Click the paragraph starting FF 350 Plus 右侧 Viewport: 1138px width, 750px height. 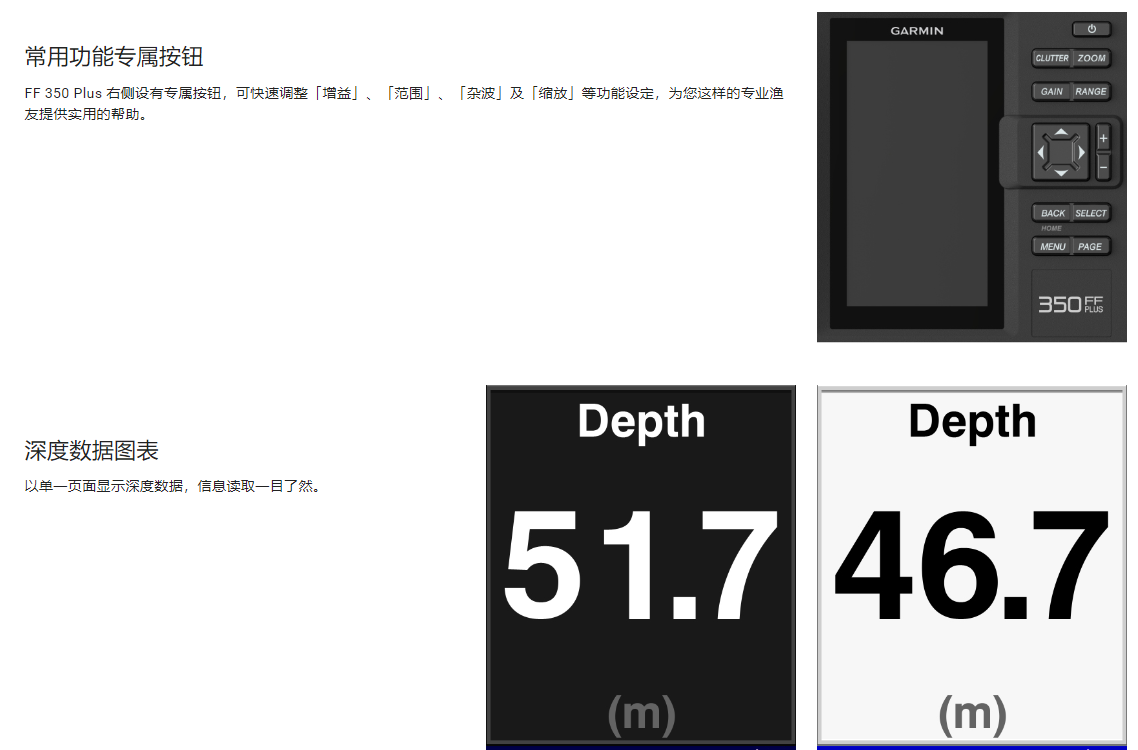[404, 104]
